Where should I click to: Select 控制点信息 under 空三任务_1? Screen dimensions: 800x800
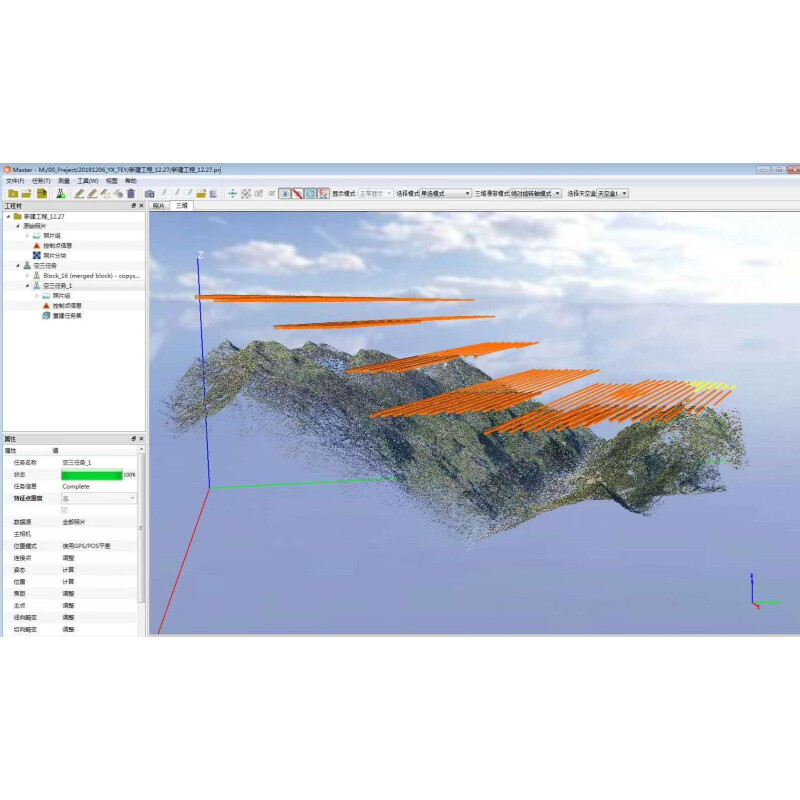click(x=67, y=305)
